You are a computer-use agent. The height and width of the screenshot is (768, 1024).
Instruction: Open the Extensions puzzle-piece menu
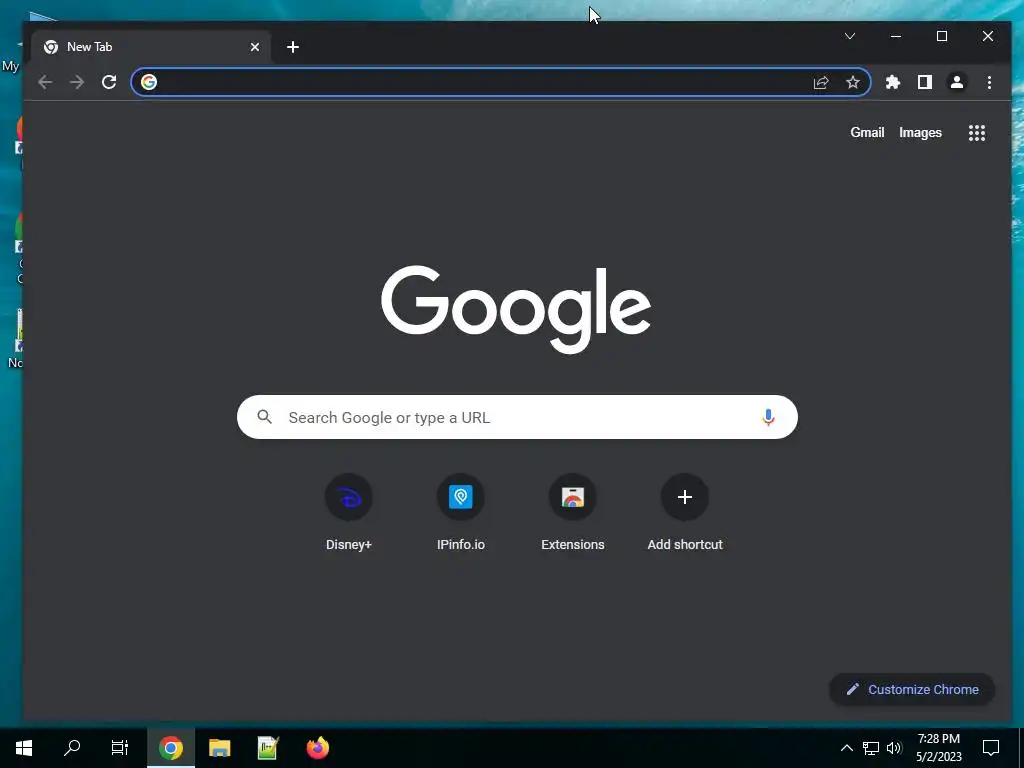[893, 82]
